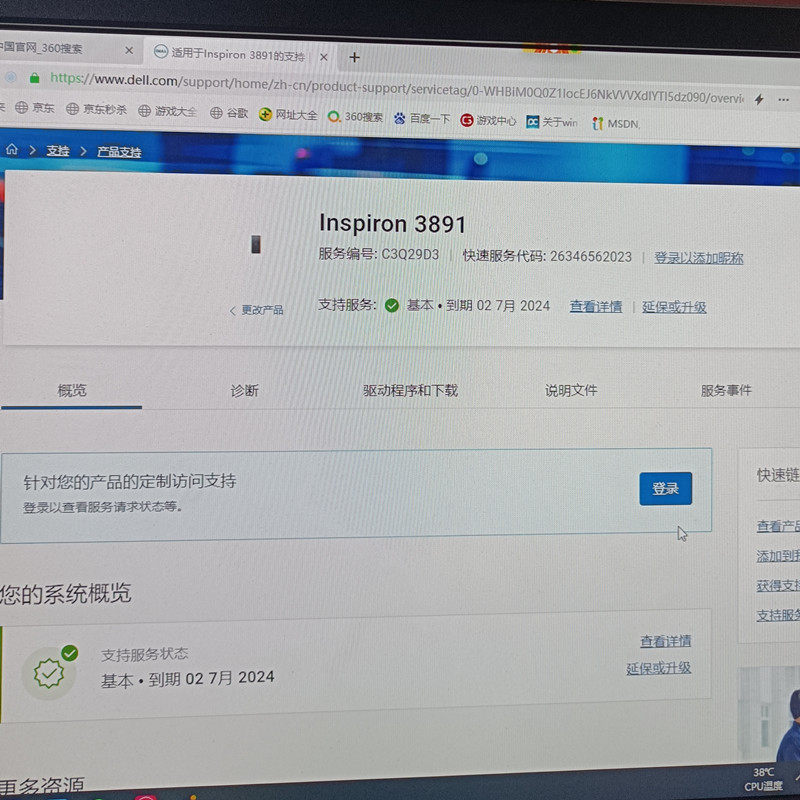This screenshot has width=800, height=800.
Task: Click service tag text C3Q29D3
Action: (410, 254)
